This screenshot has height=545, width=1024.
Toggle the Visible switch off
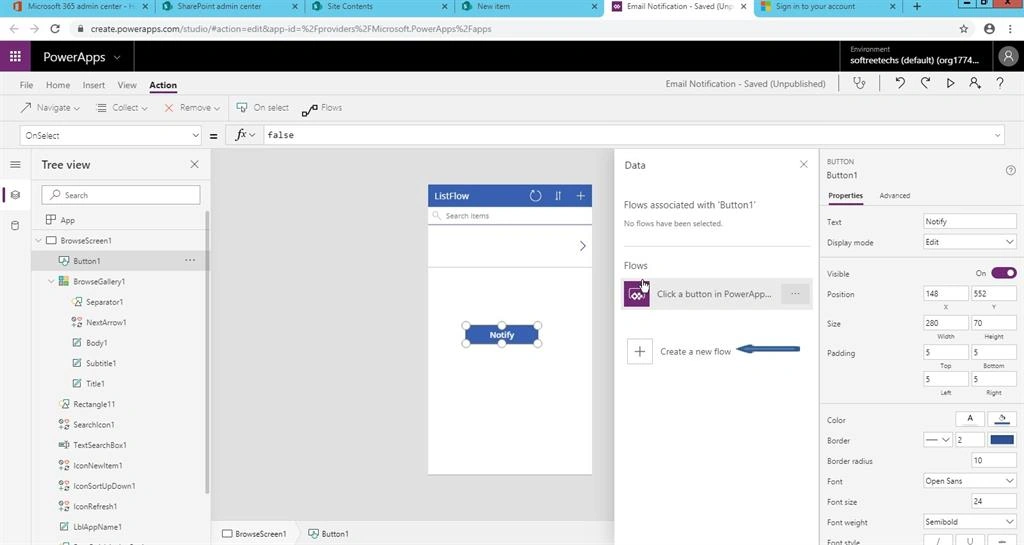pos(1004,273)
